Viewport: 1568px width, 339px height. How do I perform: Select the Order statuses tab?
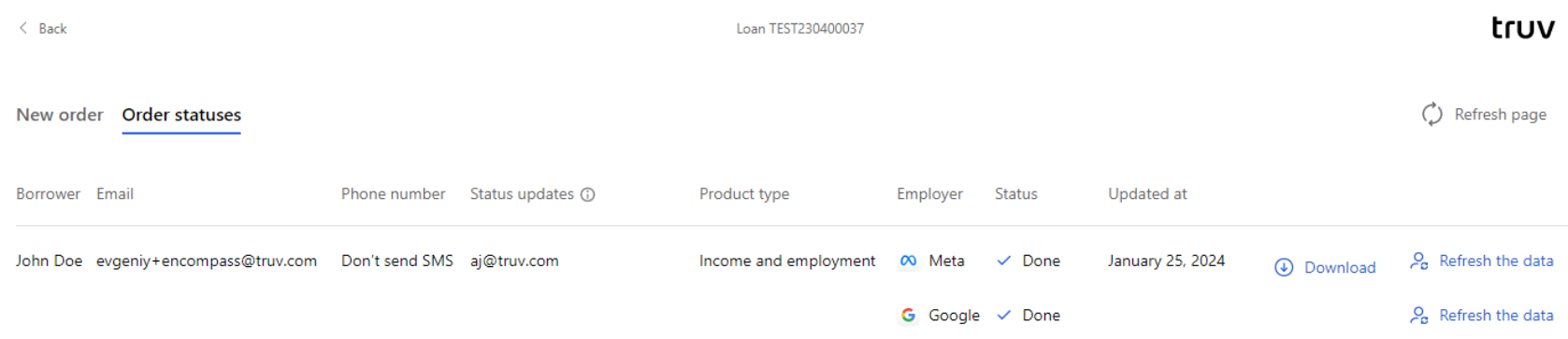coord(181,115)
